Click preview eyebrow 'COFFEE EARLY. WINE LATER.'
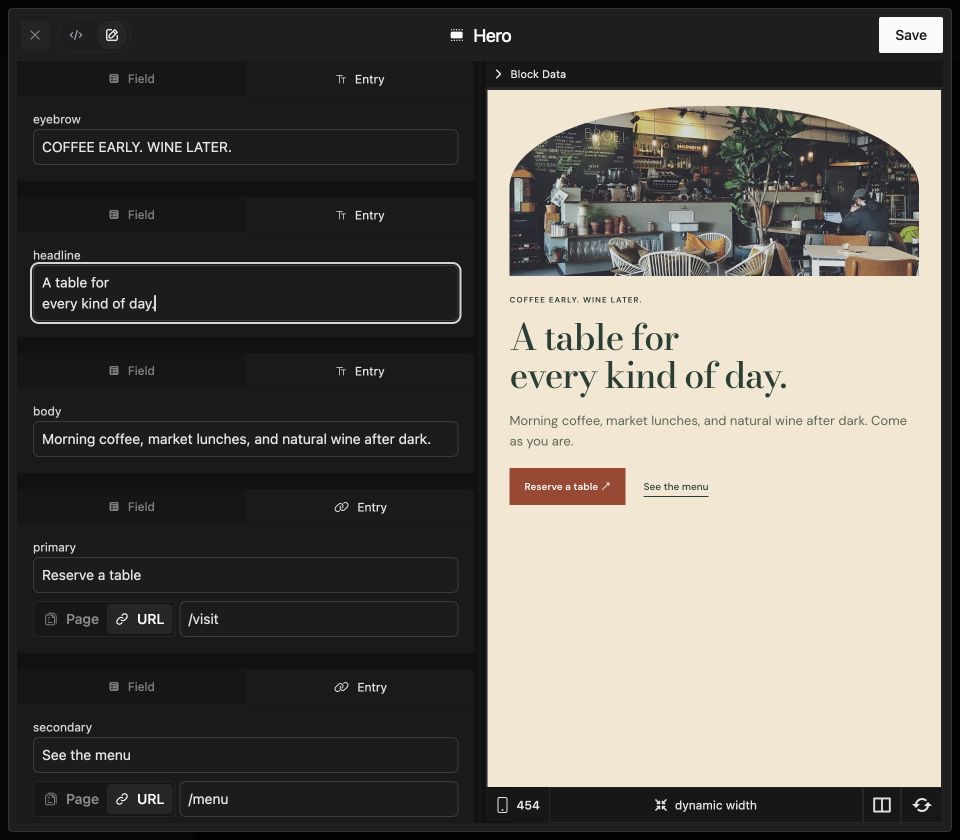Screen dimensions: 960x840 (x=576, y=300)
